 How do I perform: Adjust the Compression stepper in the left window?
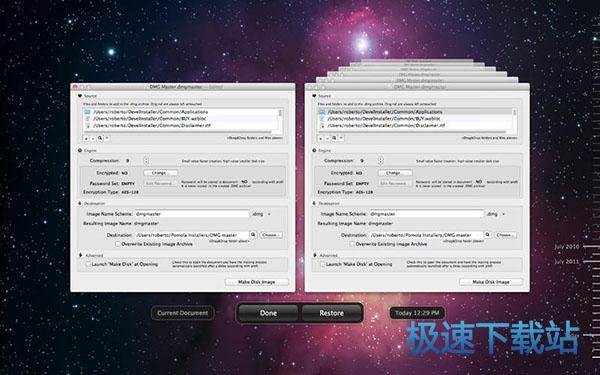(146, 161)
